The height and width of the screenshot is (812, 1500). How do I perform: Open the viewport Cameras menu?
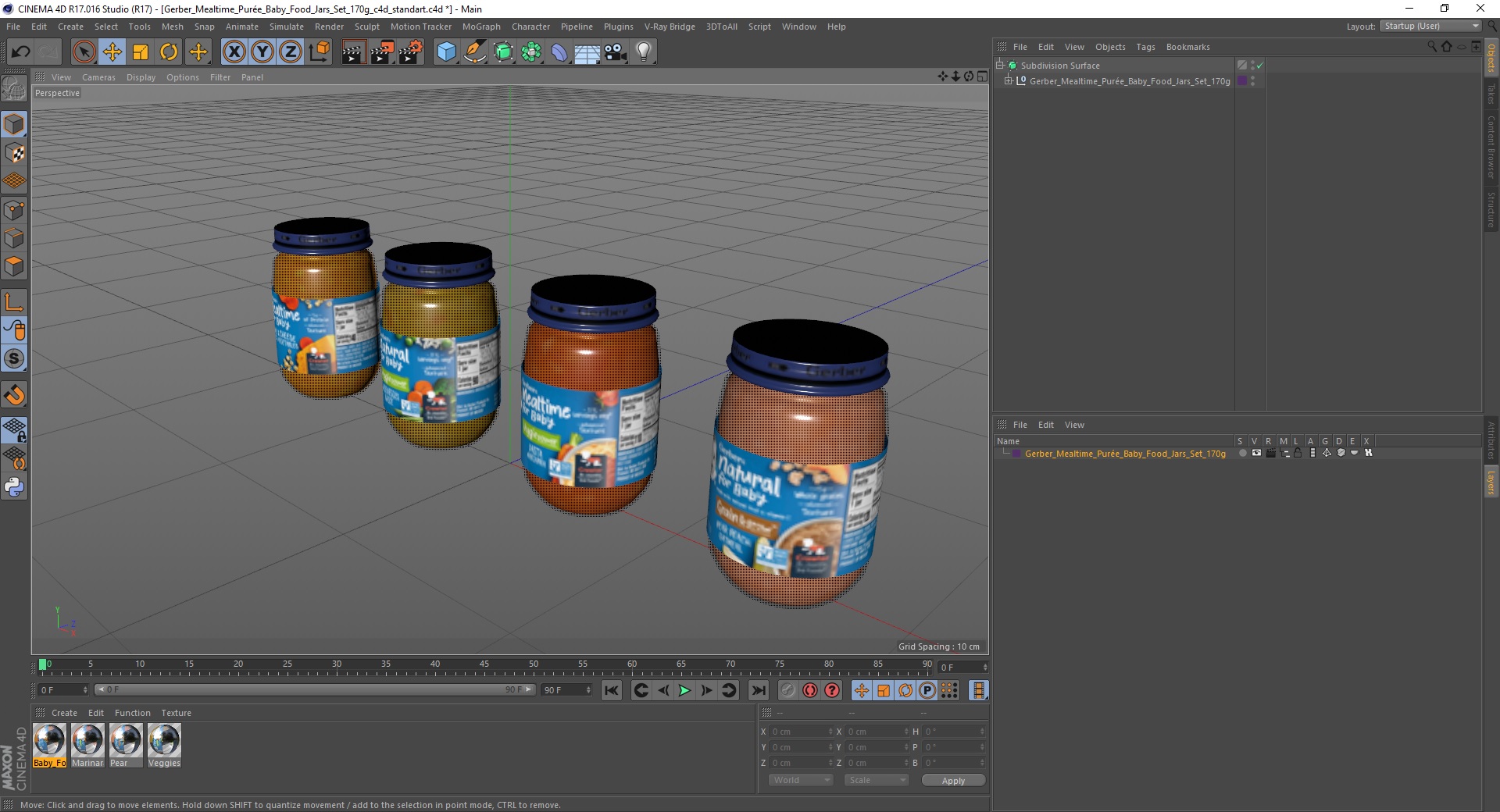98,77
